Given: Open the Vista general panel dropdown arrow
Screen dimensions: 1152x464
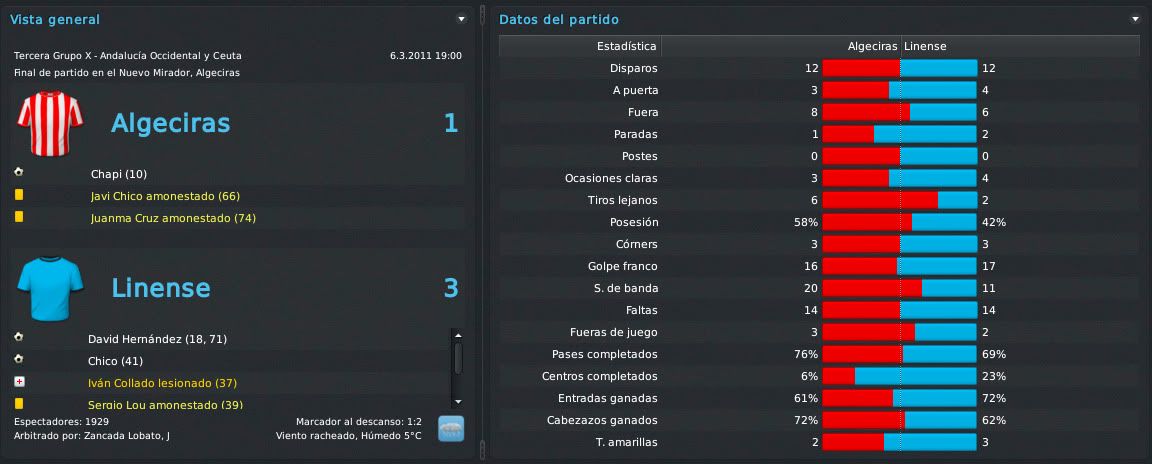Looking at the screenshot, I should tap(461, 19).
